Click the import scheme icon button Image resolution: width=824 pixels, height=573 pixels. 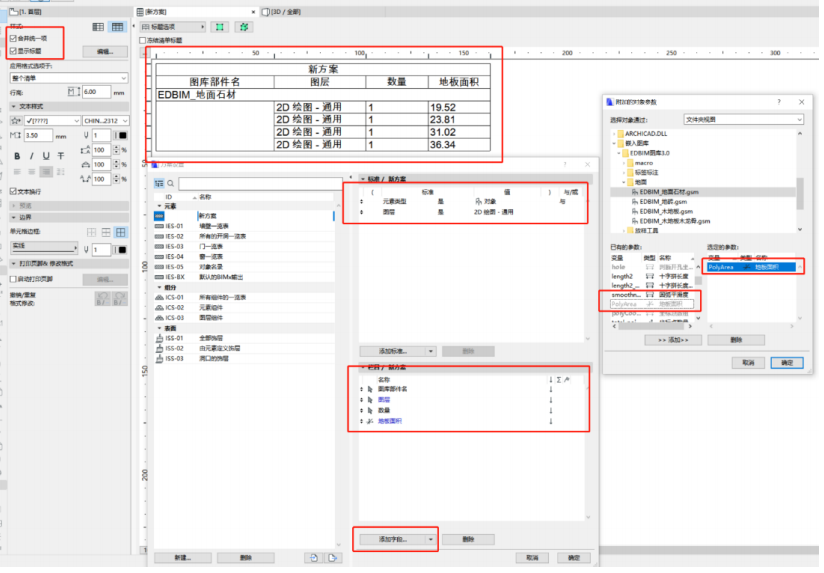(x=314, y=558)
